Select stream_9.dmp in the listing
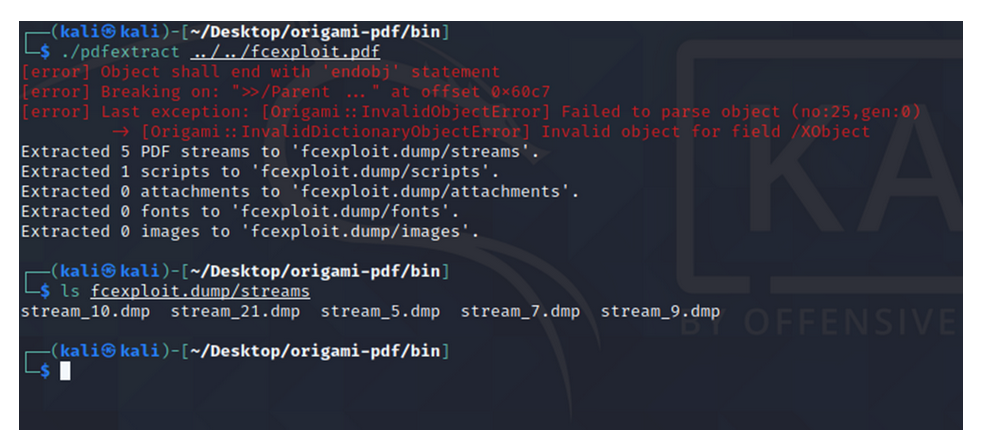The image size is (983, 444). coord(660,311)
